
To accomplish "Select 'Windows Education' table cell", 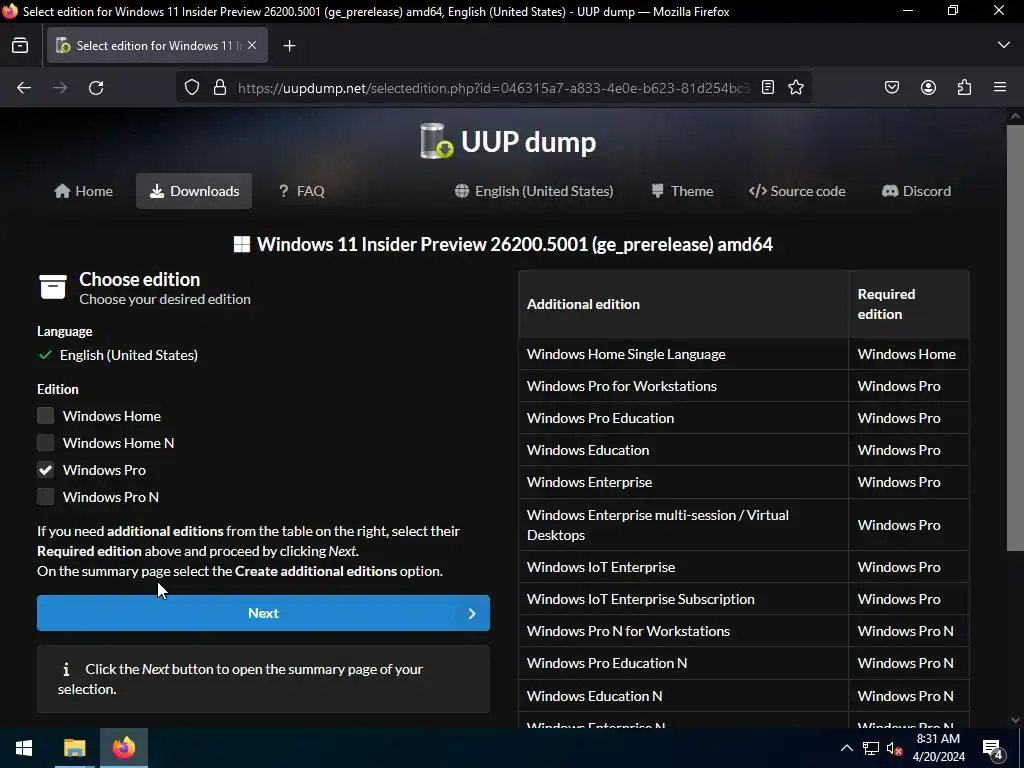I will click(684, 450).
